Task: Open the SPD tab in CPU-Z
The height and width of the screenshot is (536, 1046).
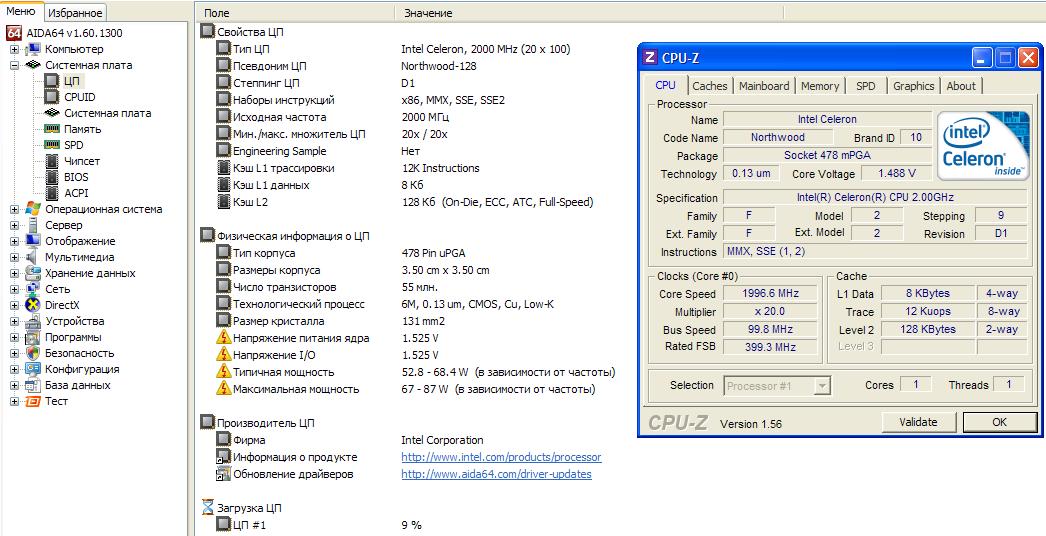Action: pyautogui.click(x=865, y=86)
